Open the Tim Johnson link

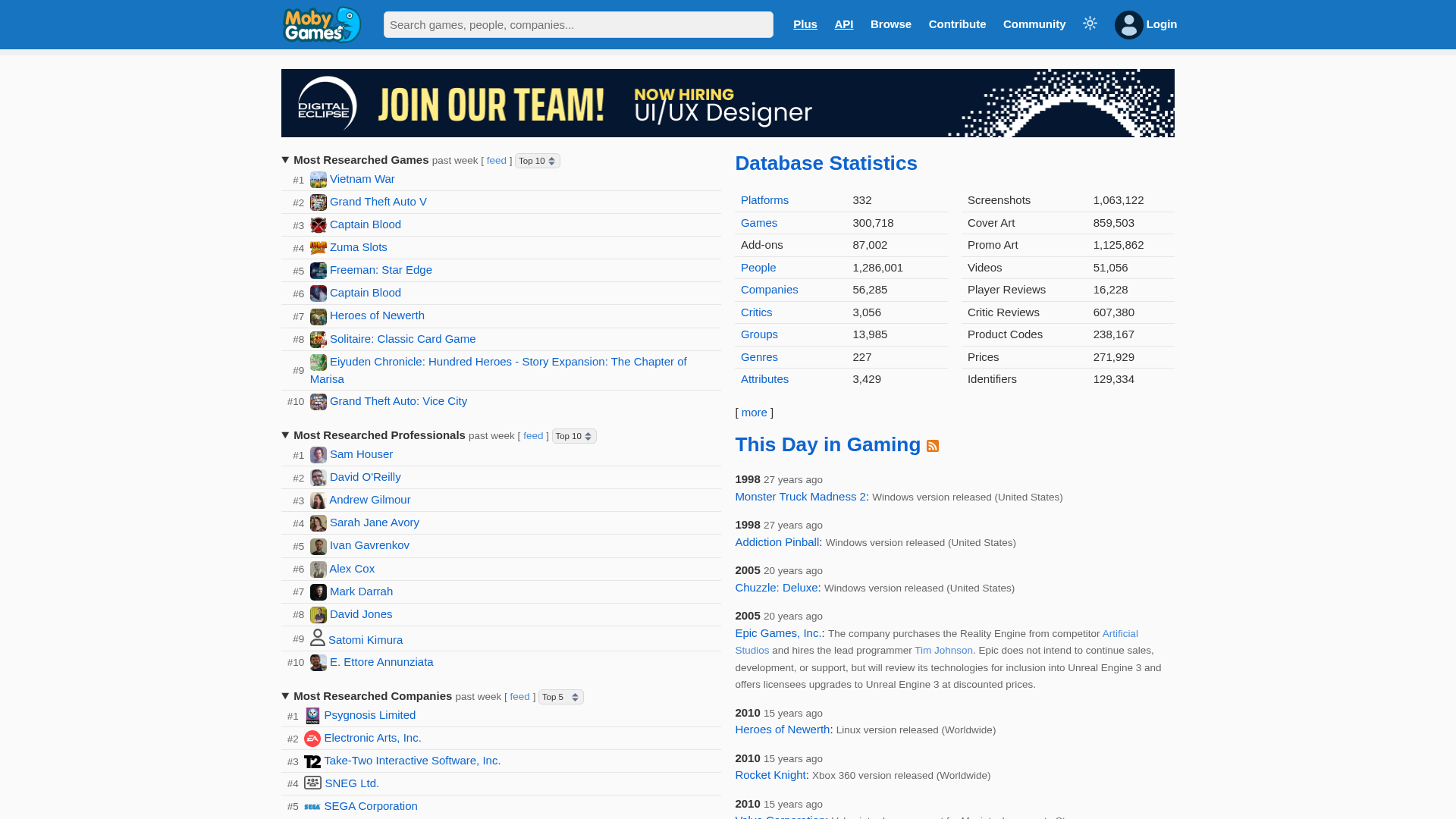click(x=943, y=651)
